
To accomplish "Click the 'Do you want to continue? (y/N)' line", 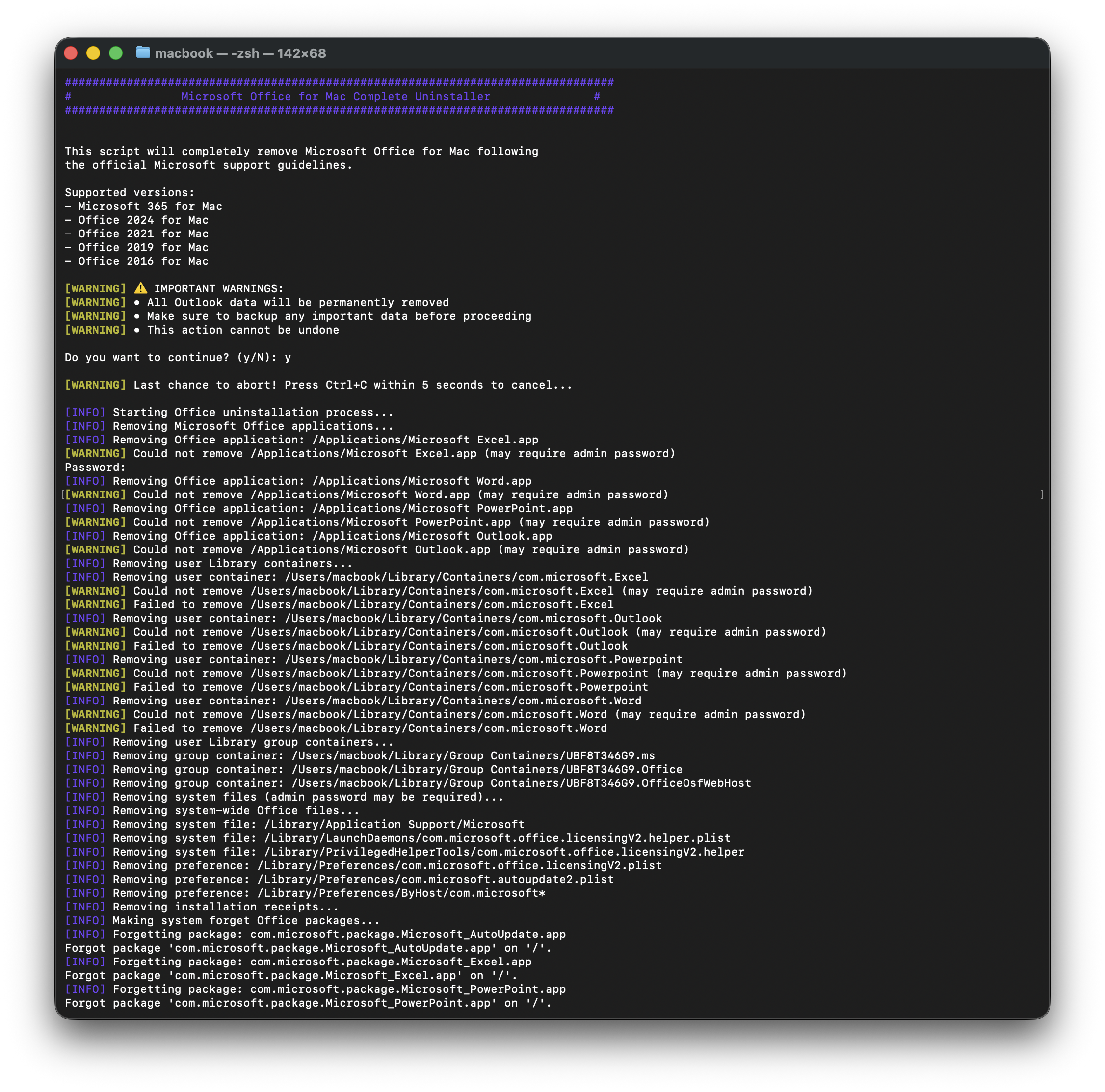I will pyautogui.click(x=177, y=357).
